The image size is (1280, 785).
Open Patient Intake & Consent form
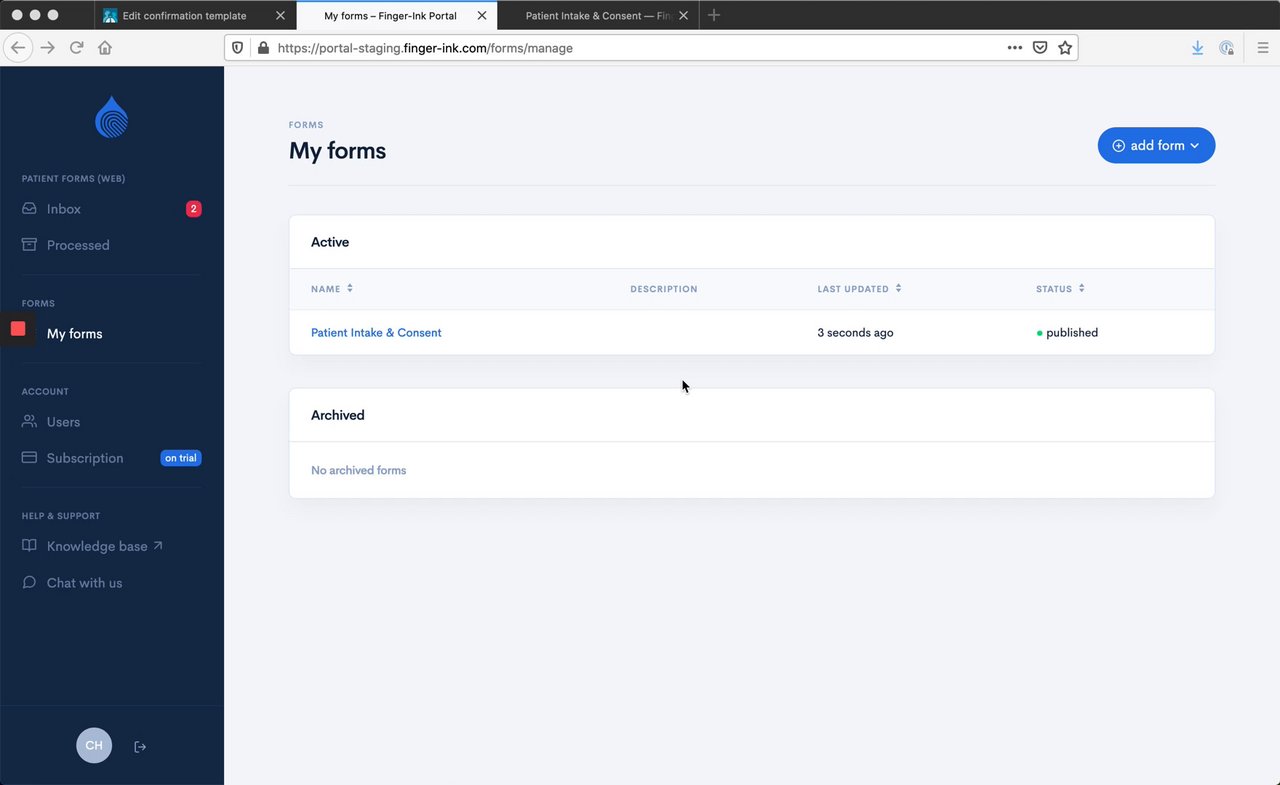(376, 333)
